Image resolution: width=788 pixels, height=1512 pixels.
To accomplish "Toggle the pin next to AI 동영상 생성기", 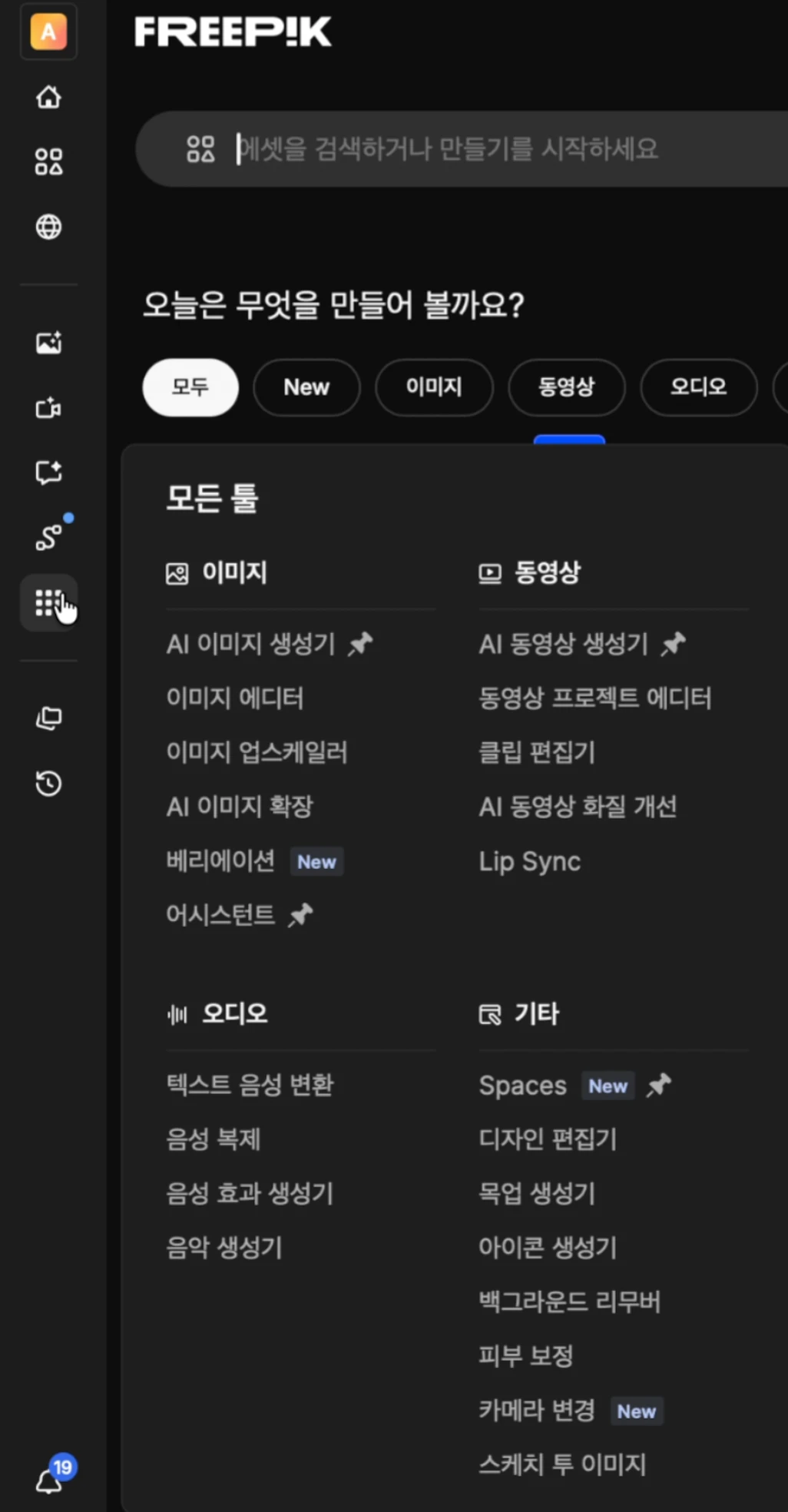I will click(674, 644).
